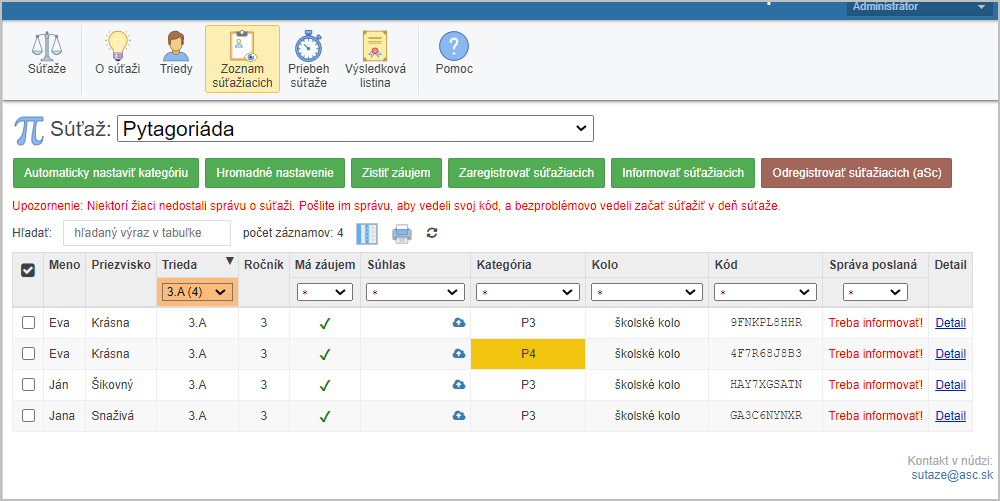Click the Ročník column header

click(264, 265)
